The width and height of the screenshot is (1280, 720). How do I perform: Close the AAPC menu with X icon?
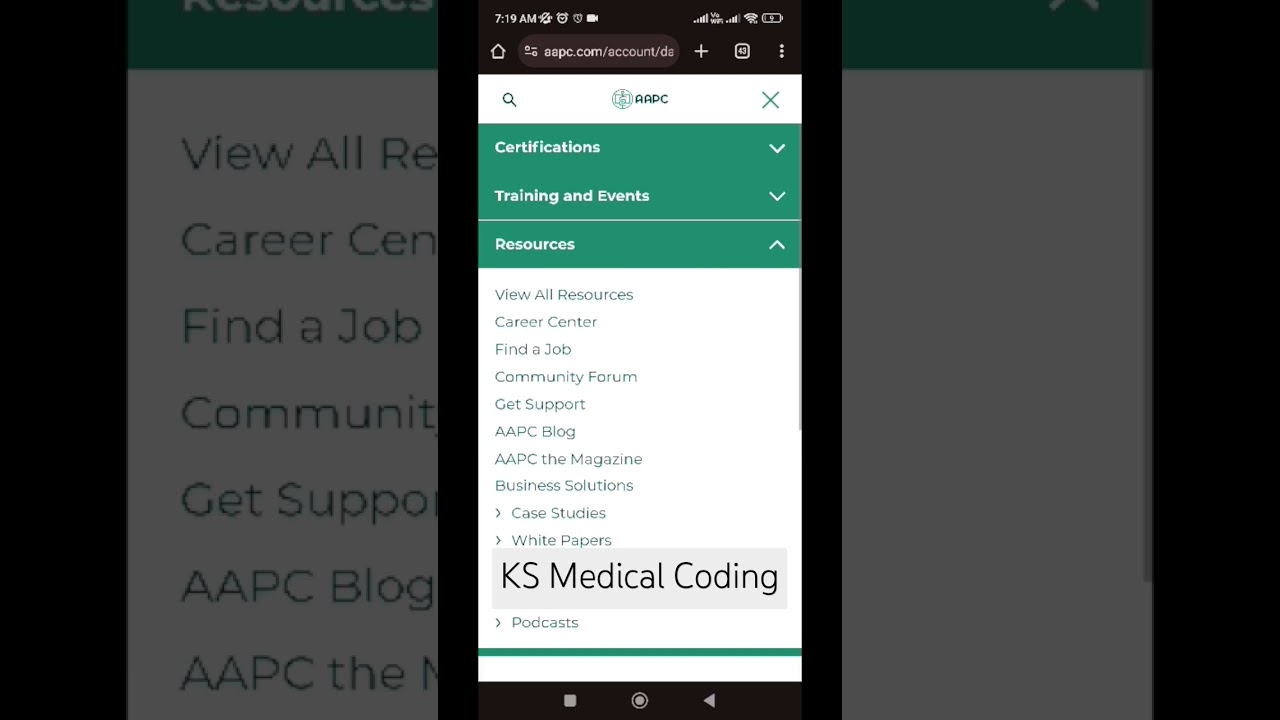tap(770, 99)
